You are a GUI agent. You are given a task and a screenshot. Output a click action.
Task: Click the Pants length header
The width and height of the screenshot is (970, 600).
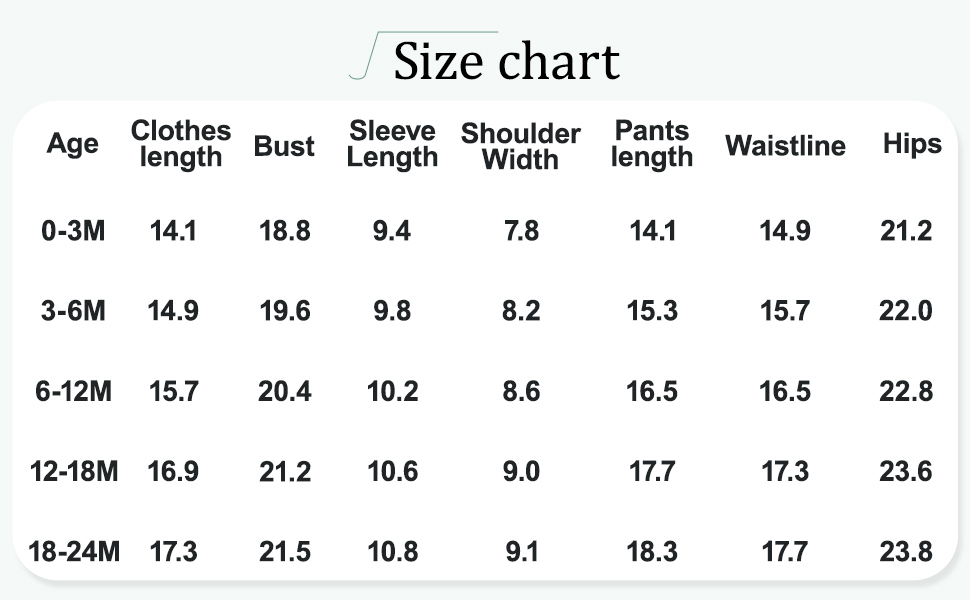651,144
